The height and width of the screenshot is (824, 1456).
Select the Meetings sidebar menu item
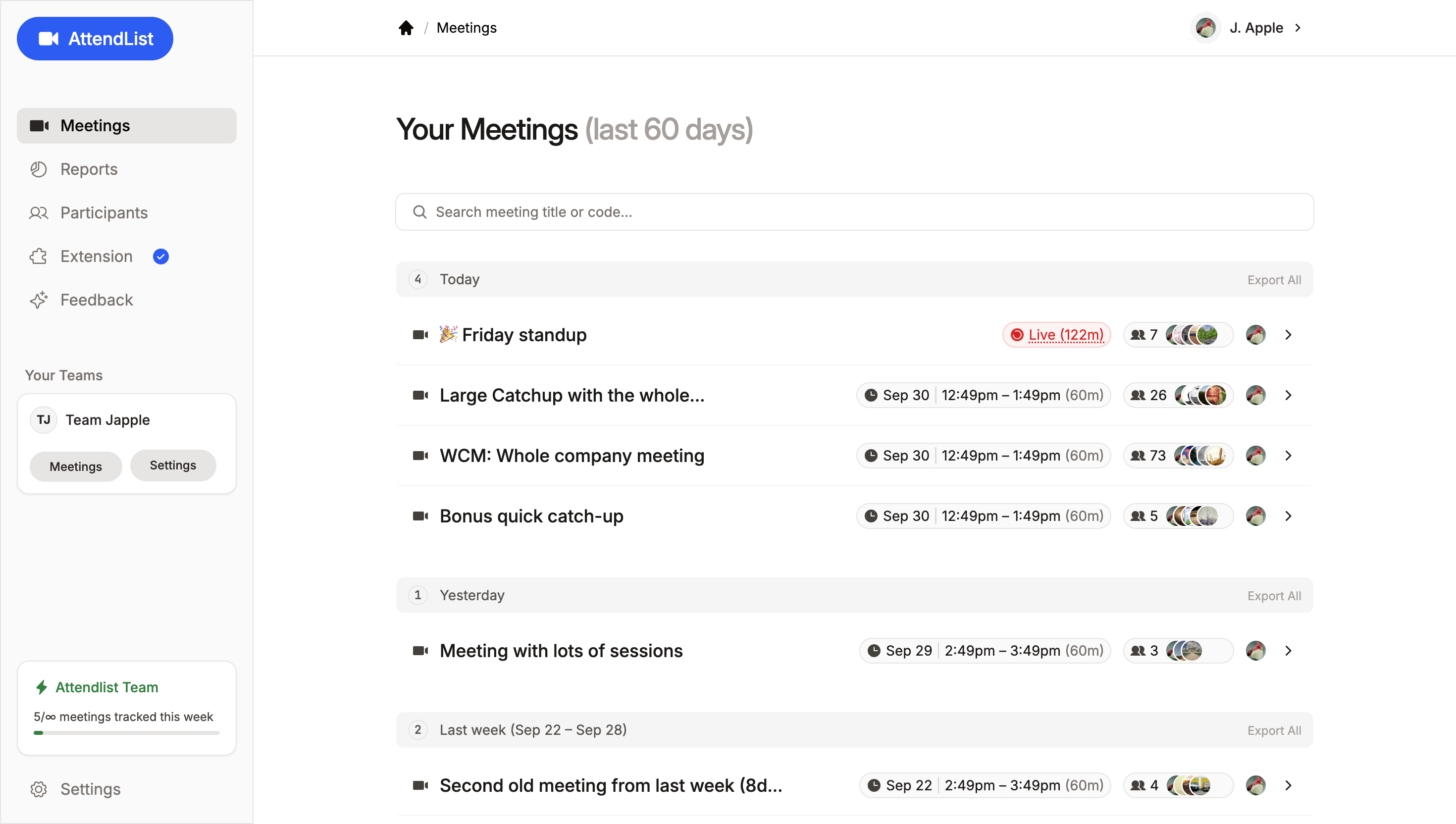[x=126, y=126]
